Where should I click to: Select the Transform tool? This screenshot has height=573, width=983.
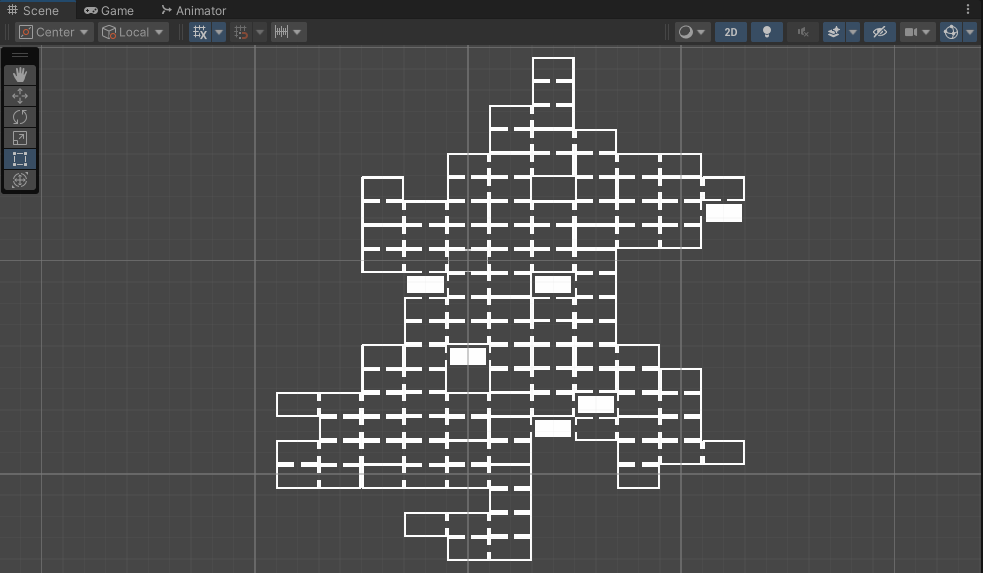20,180
